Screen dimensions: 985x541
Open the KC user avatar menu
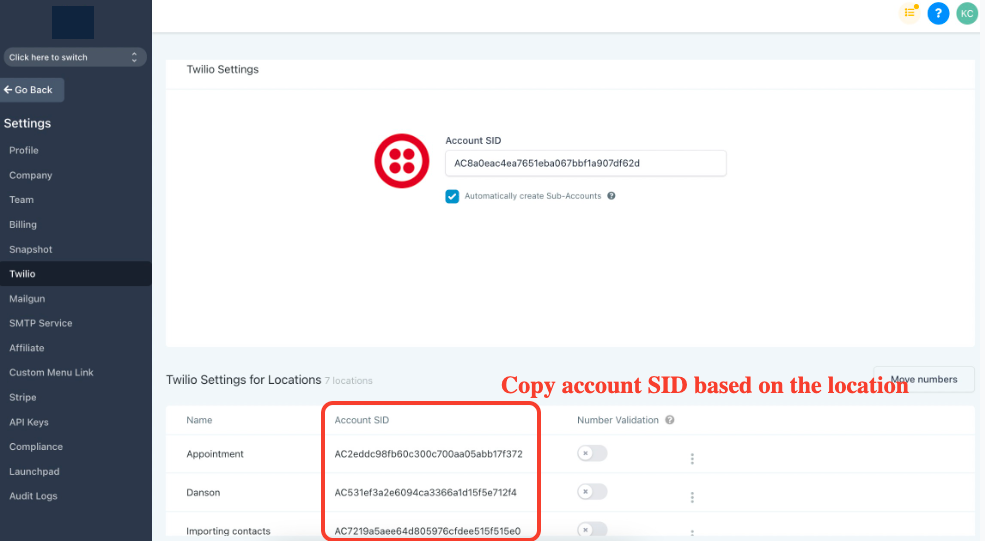tap(967, 13)
